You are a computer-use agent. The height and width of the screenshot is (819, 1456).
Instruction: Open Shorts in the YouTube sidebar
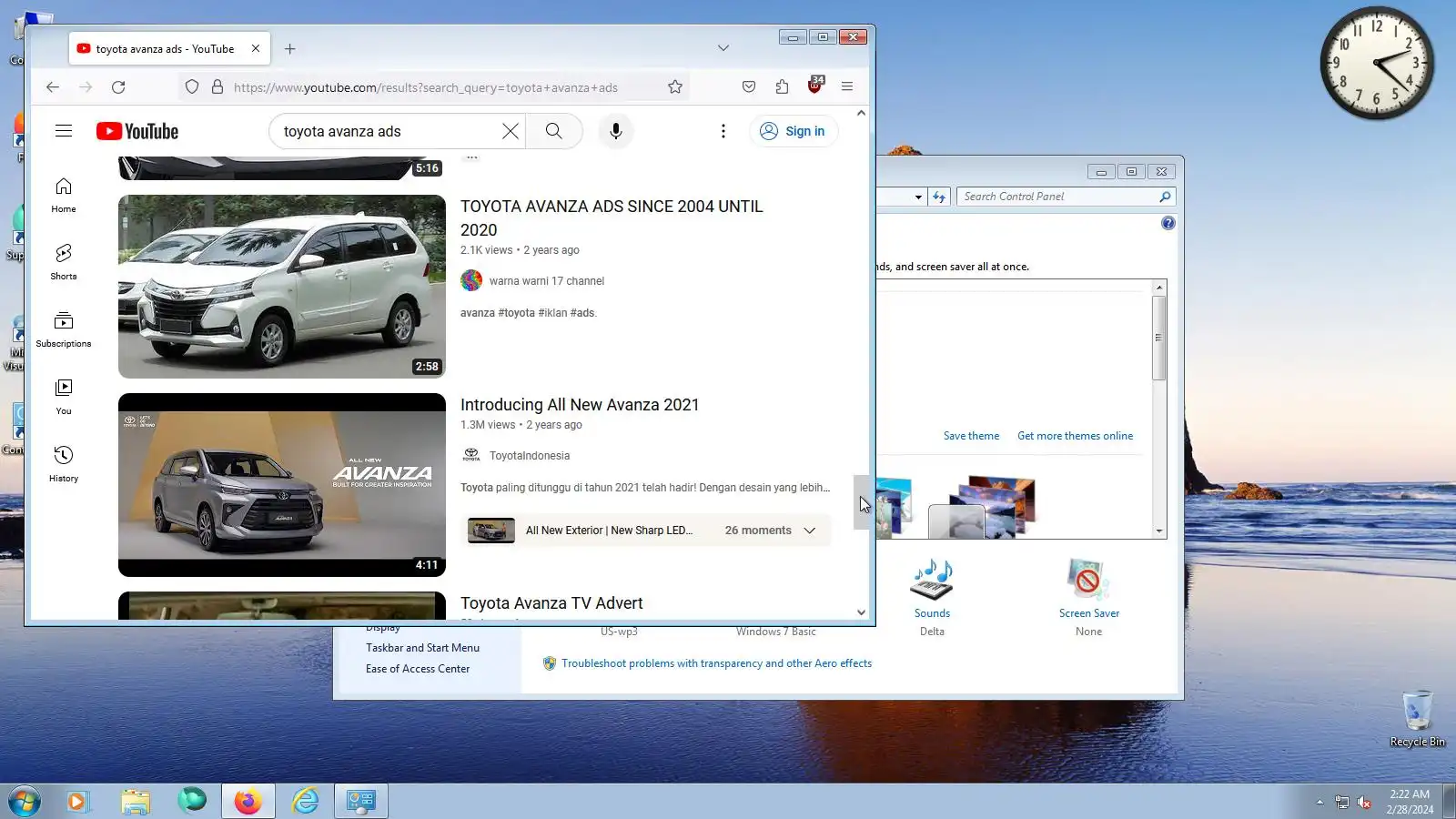click(64, 262)
